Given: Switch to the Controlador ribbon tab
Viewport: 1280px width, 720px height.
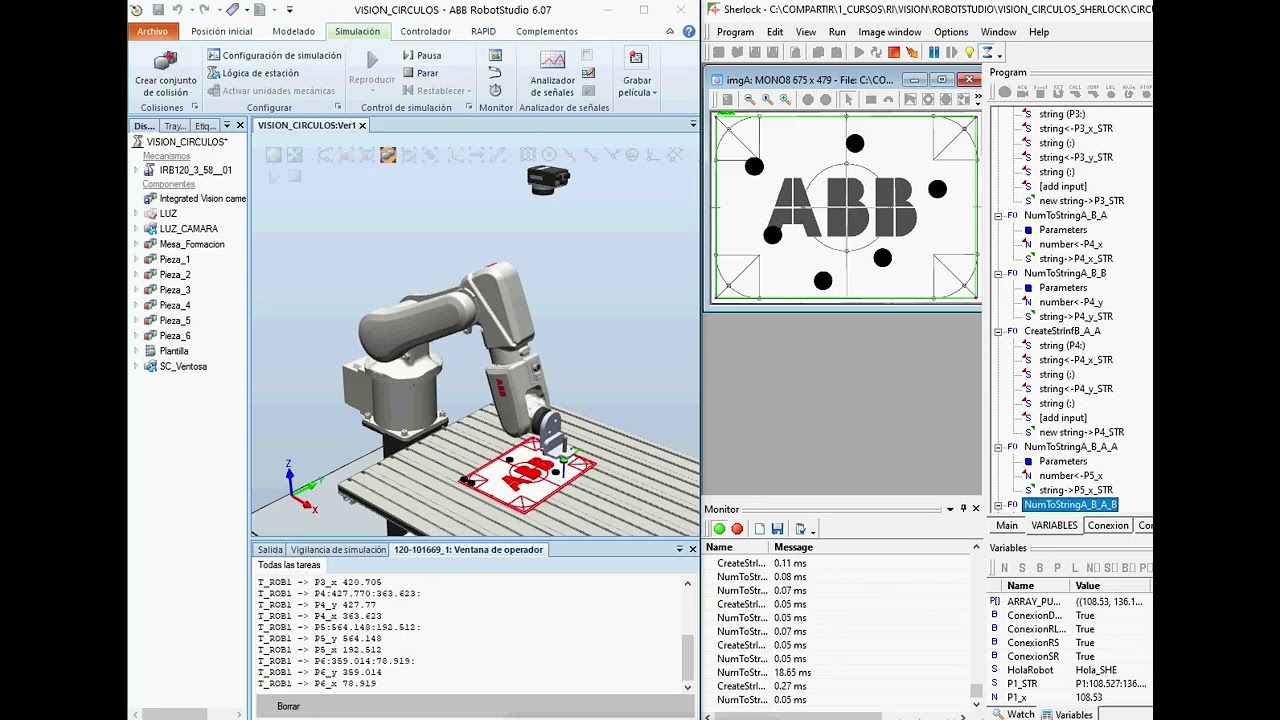Looking at the screenshot, I should 425,31.
